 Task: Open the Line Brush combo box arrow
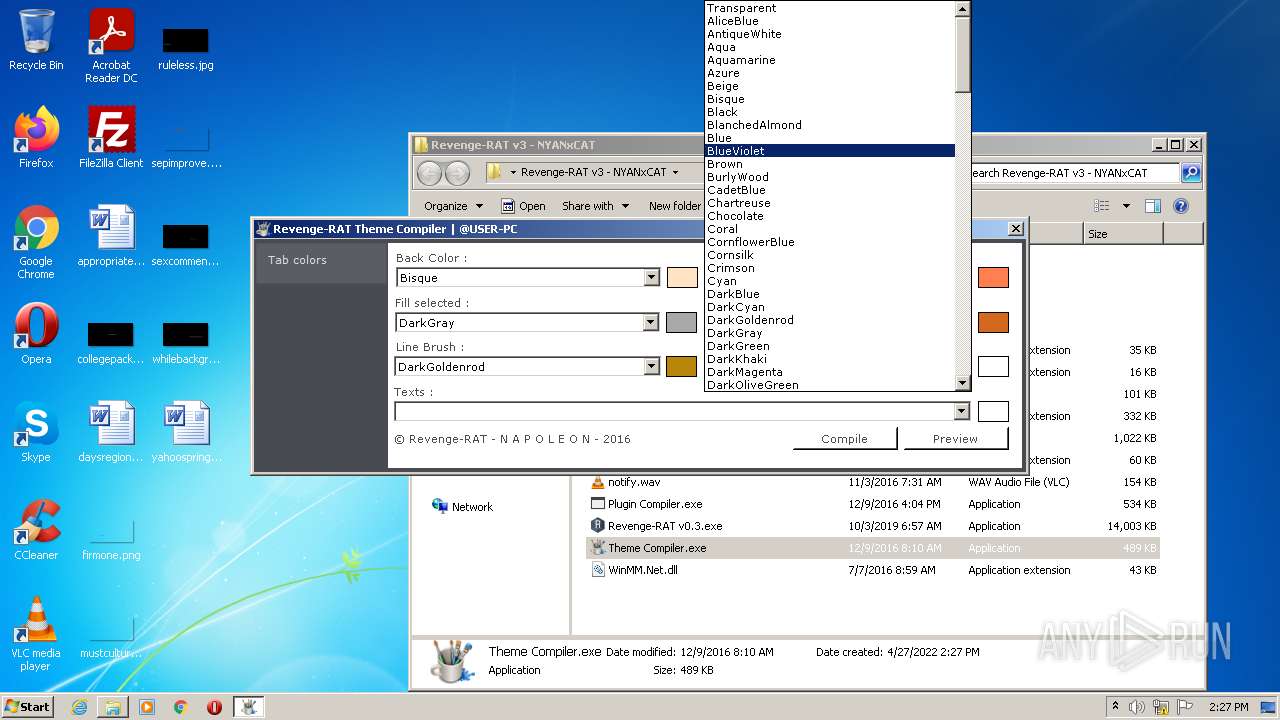click(651, 367)
